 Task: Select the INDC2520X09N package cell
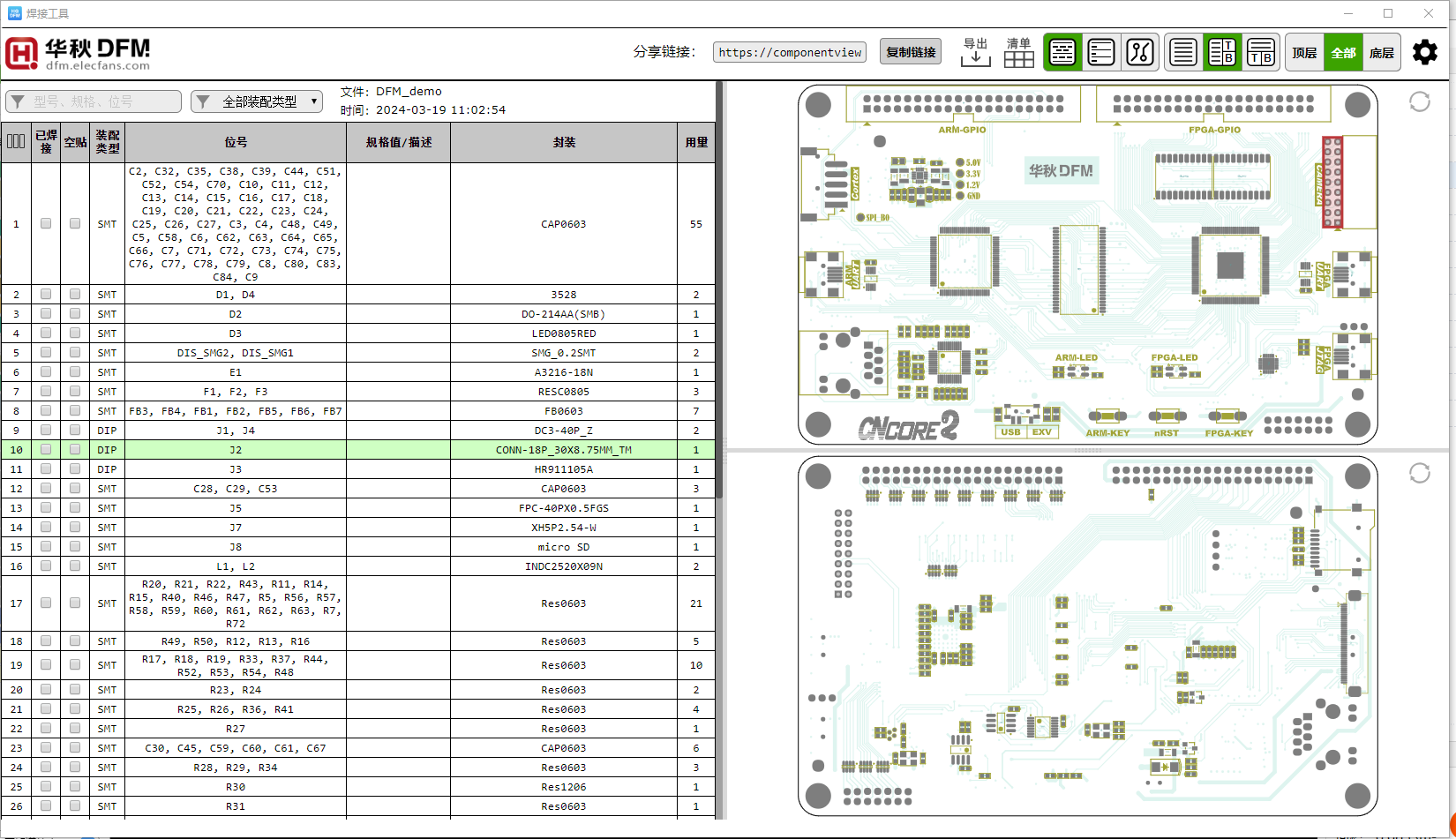click(564, 566)
